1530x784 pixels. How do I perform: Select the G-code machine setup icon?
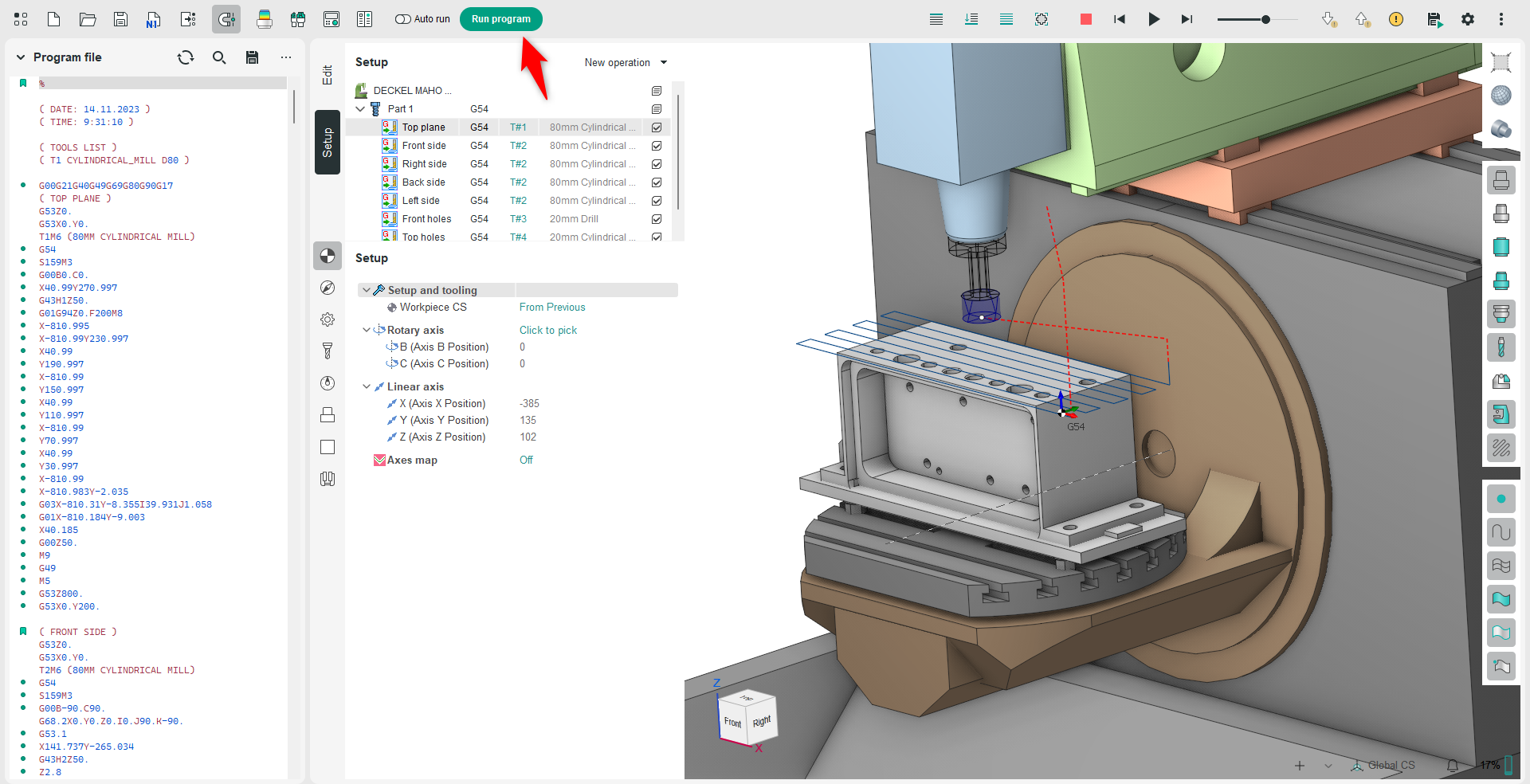[226, 19]
